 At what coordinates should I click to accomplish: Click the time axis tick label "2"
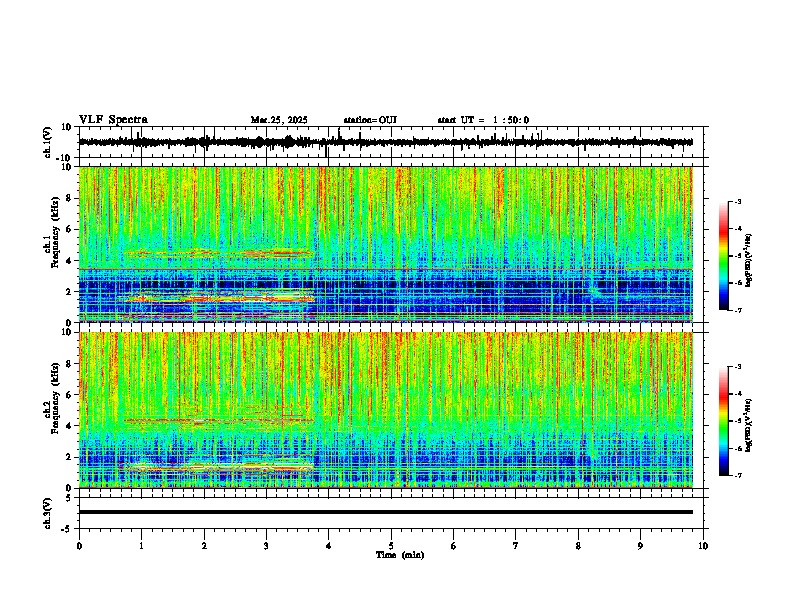pyautogui.click(x=204, y=546)
